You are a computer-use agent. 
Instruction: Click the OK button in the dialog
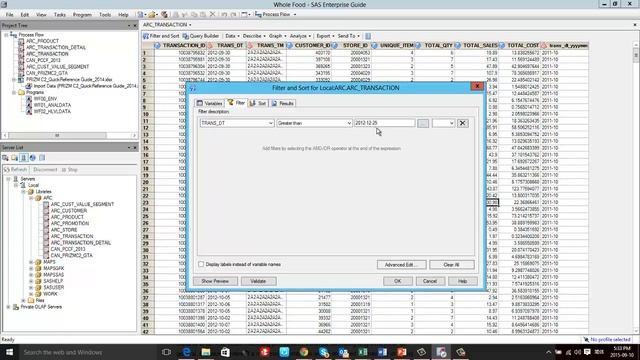pyautogui.click(x=398, y=281)
